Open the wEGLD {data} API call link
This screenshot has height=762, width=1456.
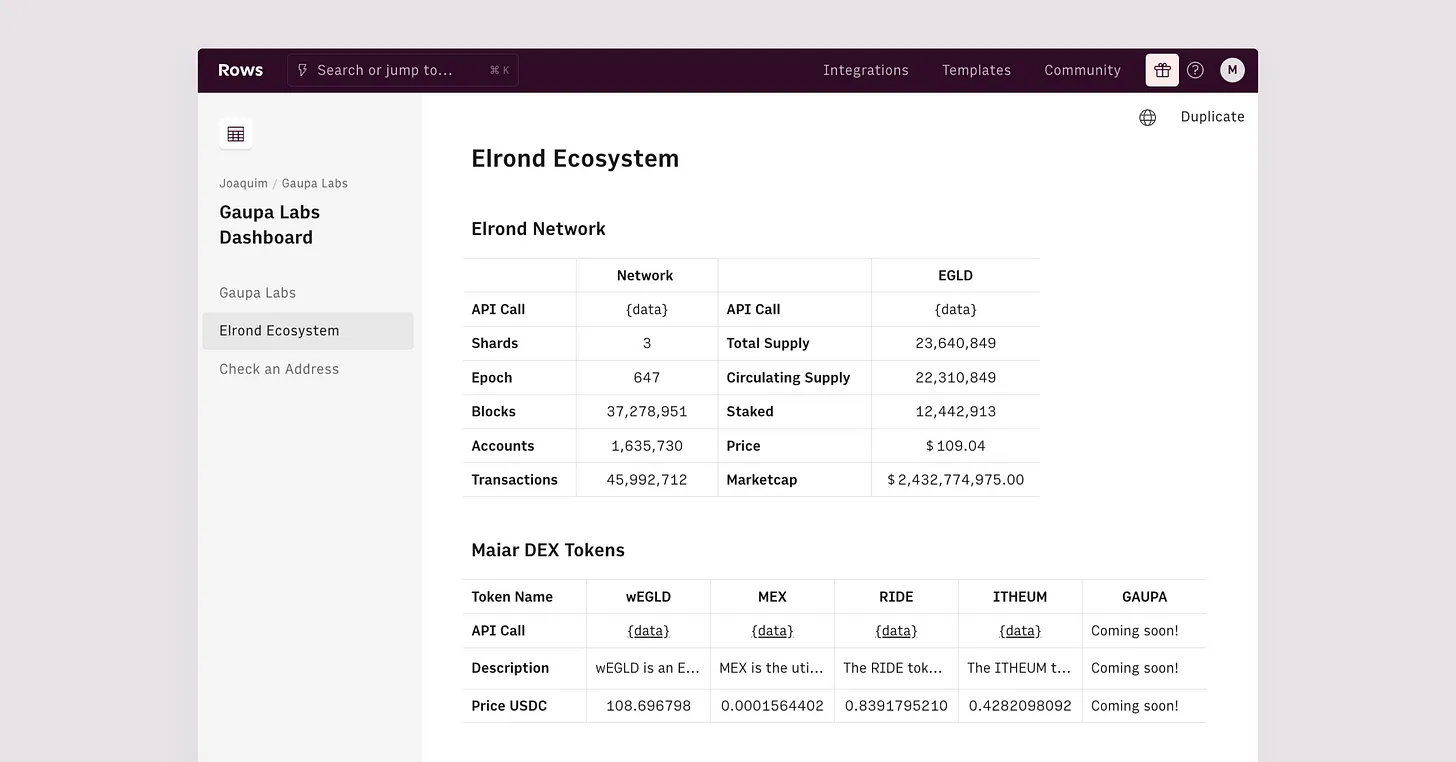[x=648, y=631]
